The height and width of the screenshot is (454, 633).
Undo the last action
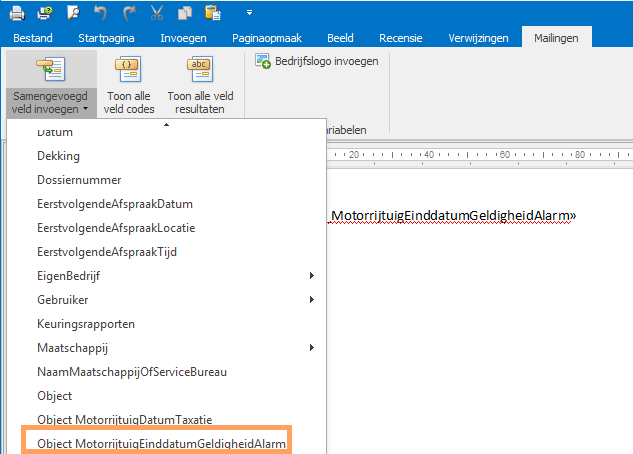tap(101, 13)
